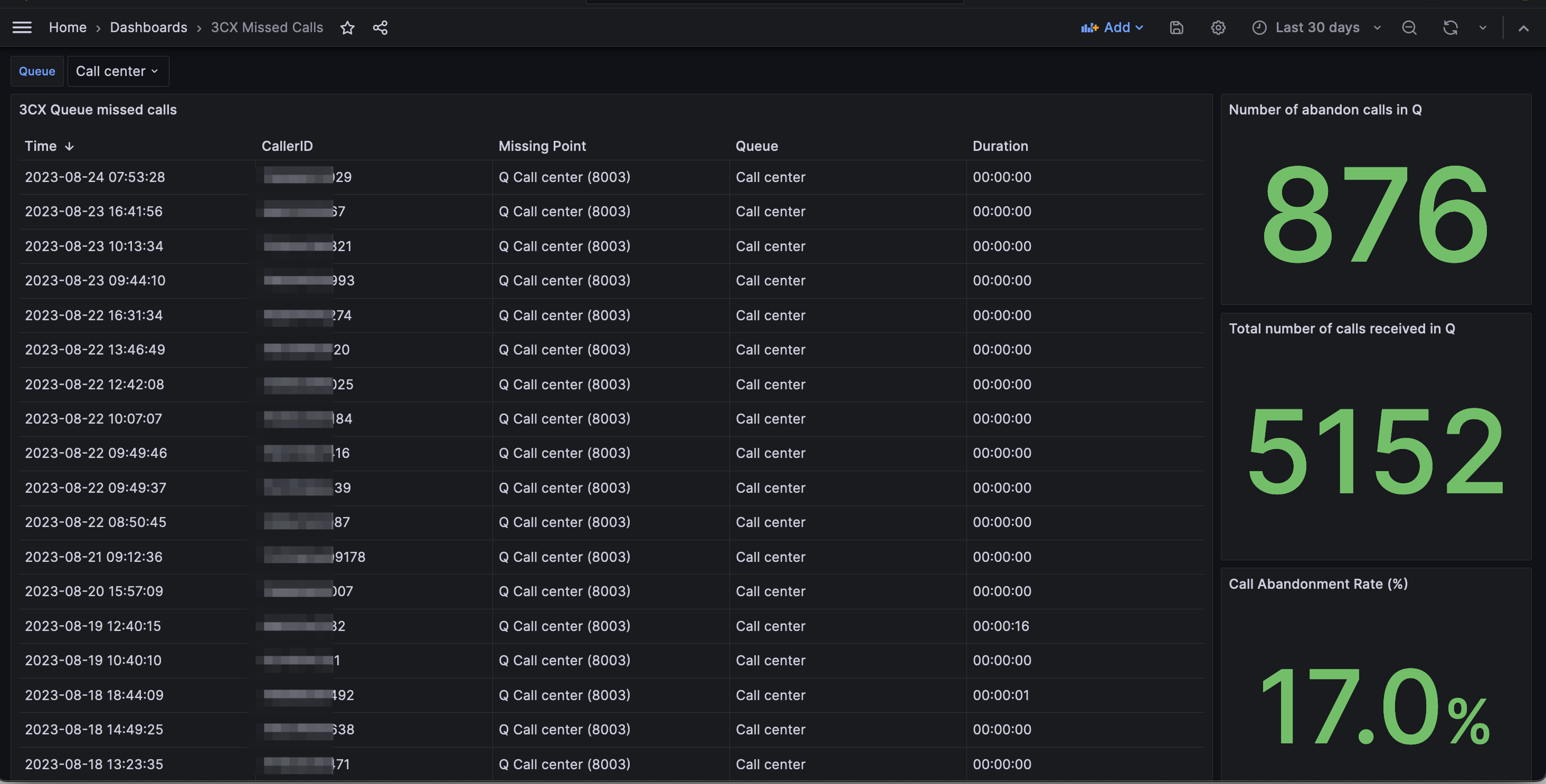The height and width of the screenshot is (784, 1546).
Task: Open dashboard settings gear icon
Action: (x=1218, y=27)
